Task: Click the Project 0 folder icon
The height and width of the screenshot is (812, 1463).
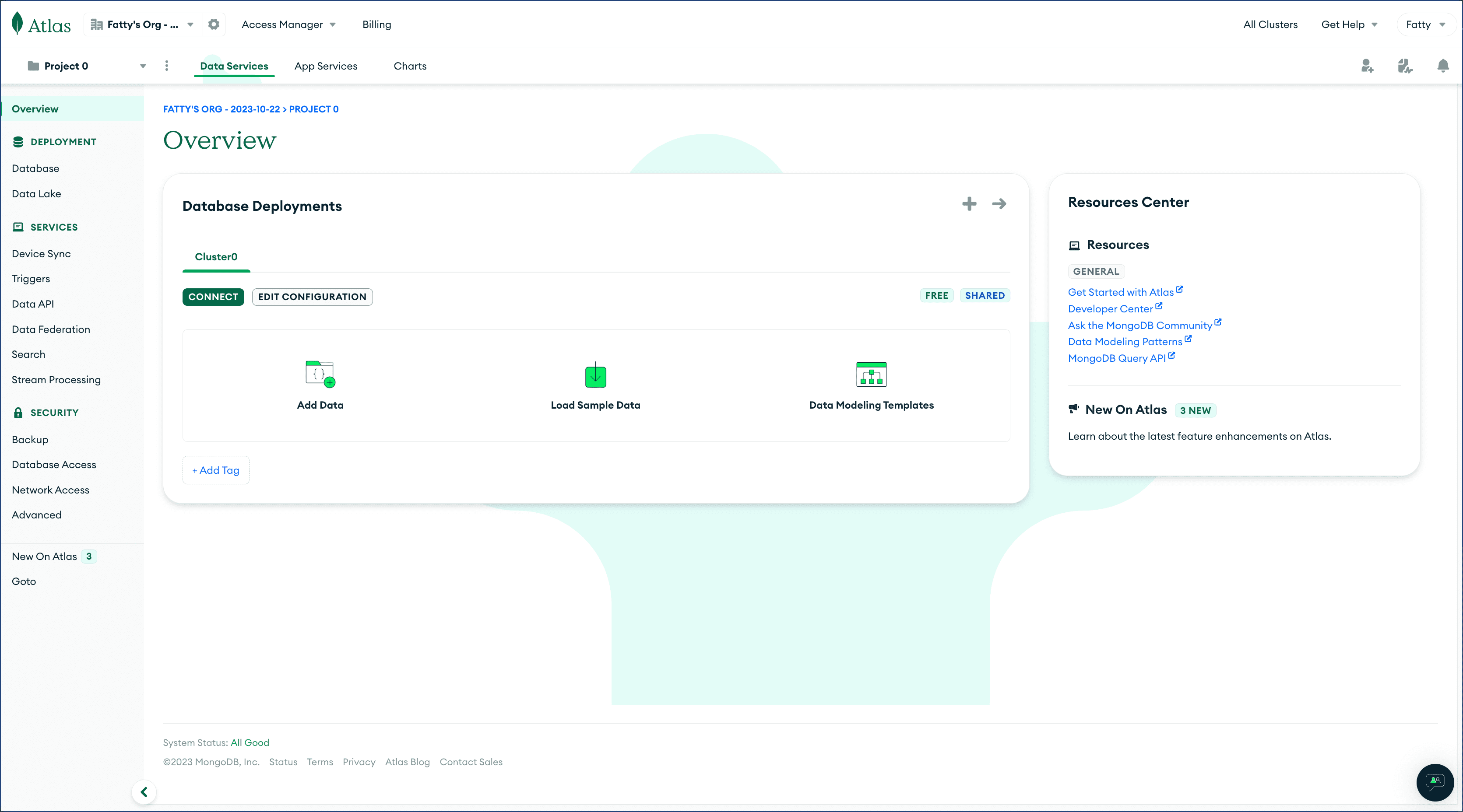Action: [34, 66]
